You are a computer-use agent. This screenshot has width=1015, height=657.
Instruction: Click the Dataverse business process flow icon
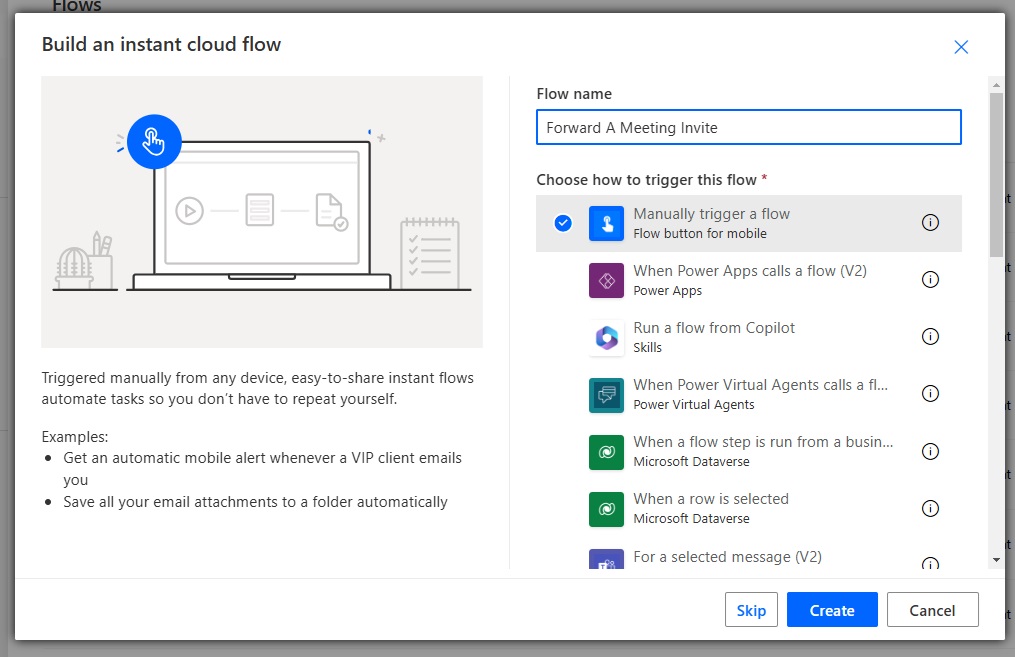click(606, 452)
